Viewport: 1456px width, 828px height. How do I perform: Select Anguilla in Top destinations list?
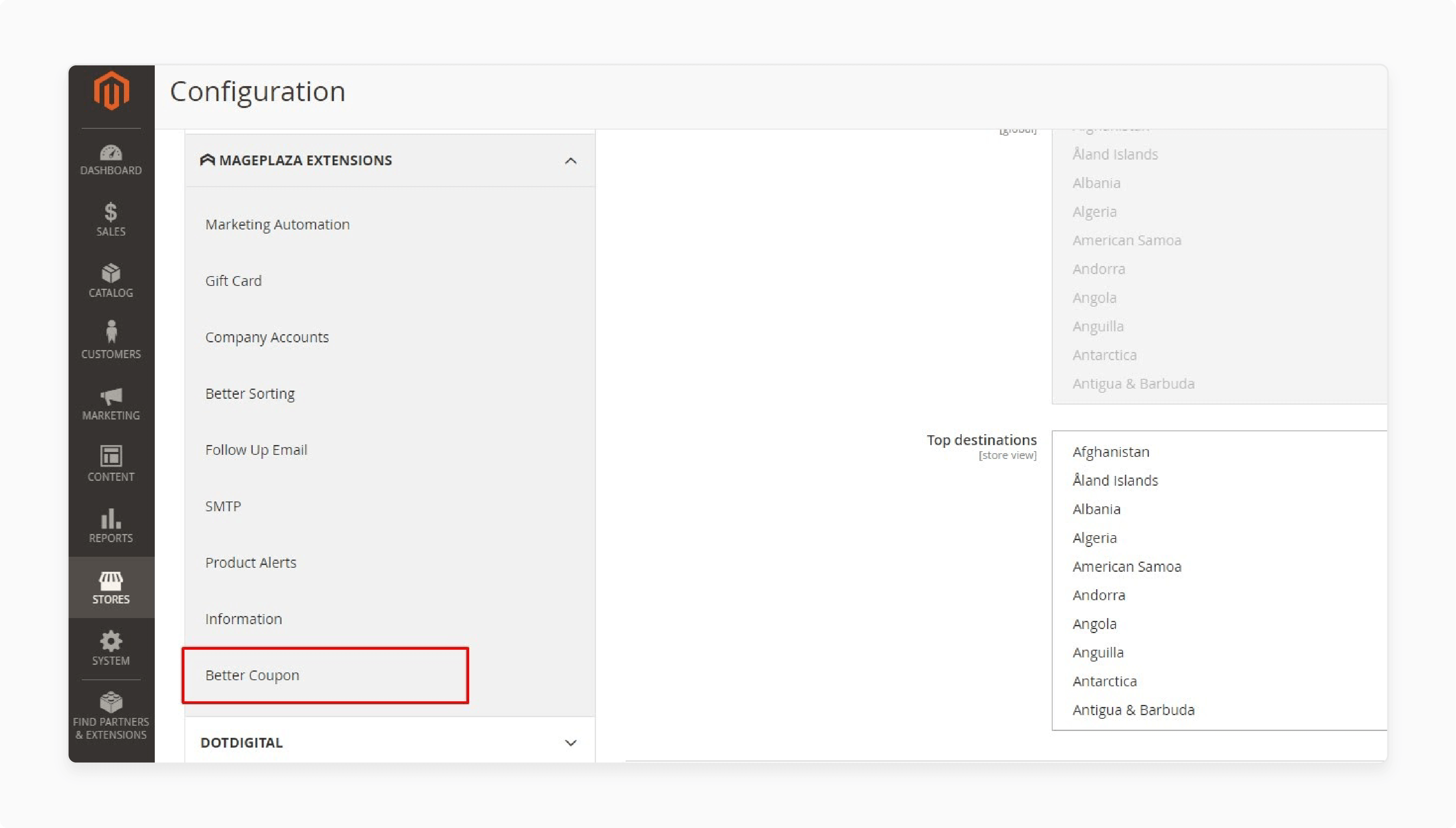1098,653
